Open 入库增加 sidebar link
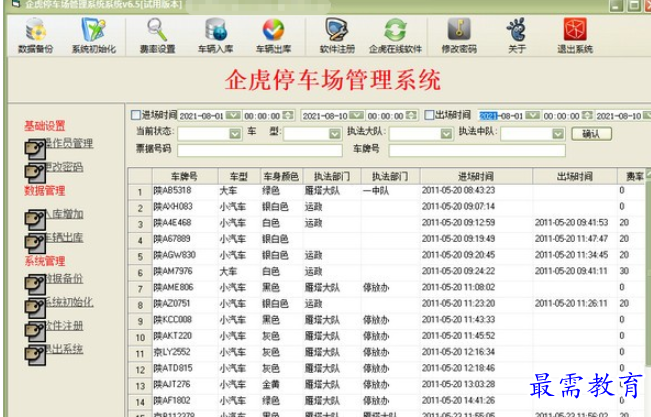The image size is (651, 417). 64,214
